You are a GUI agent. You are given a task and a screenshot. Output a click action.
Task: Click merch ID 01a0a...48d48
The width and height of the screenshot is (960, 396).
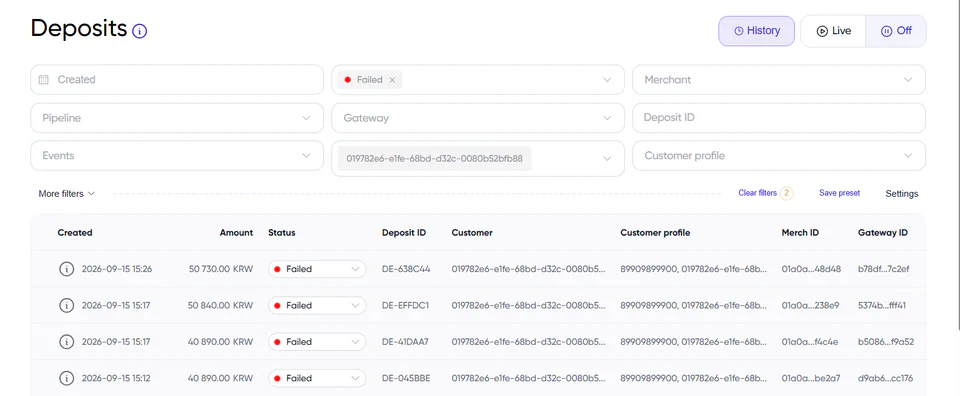pos(811,269)
